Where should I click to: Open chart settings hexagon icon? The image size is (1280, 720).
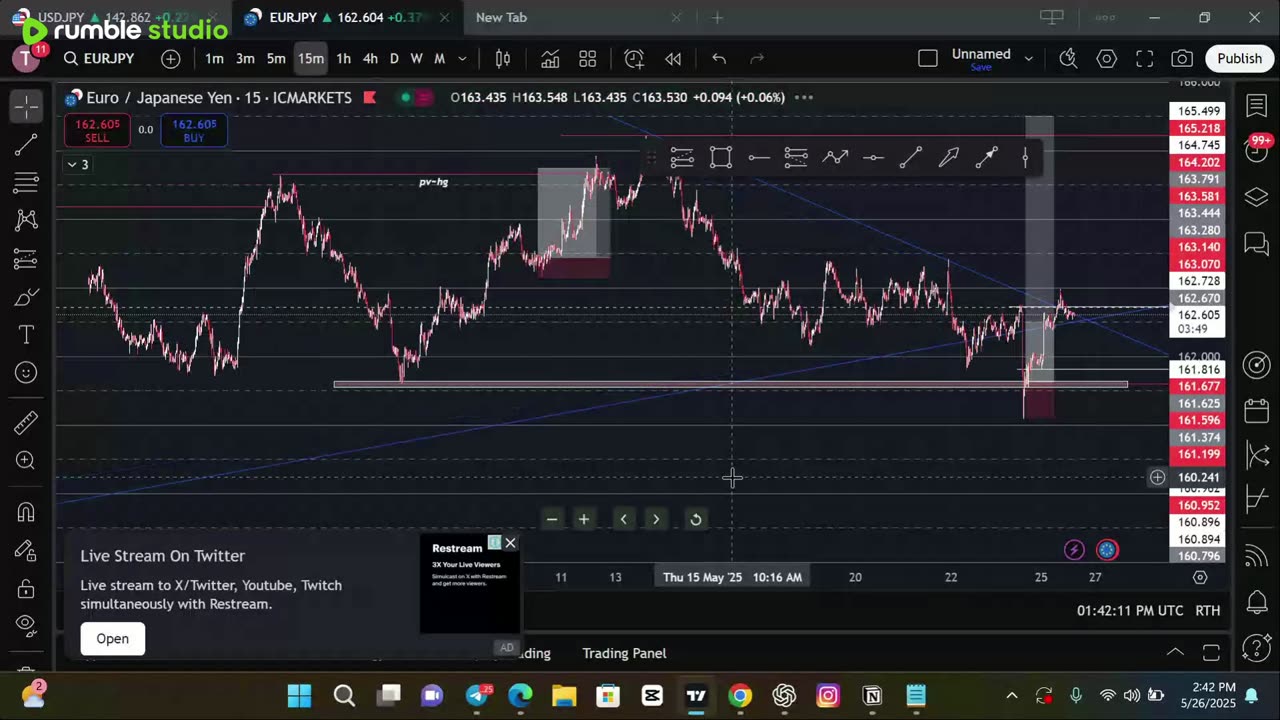click(1107, 59)
